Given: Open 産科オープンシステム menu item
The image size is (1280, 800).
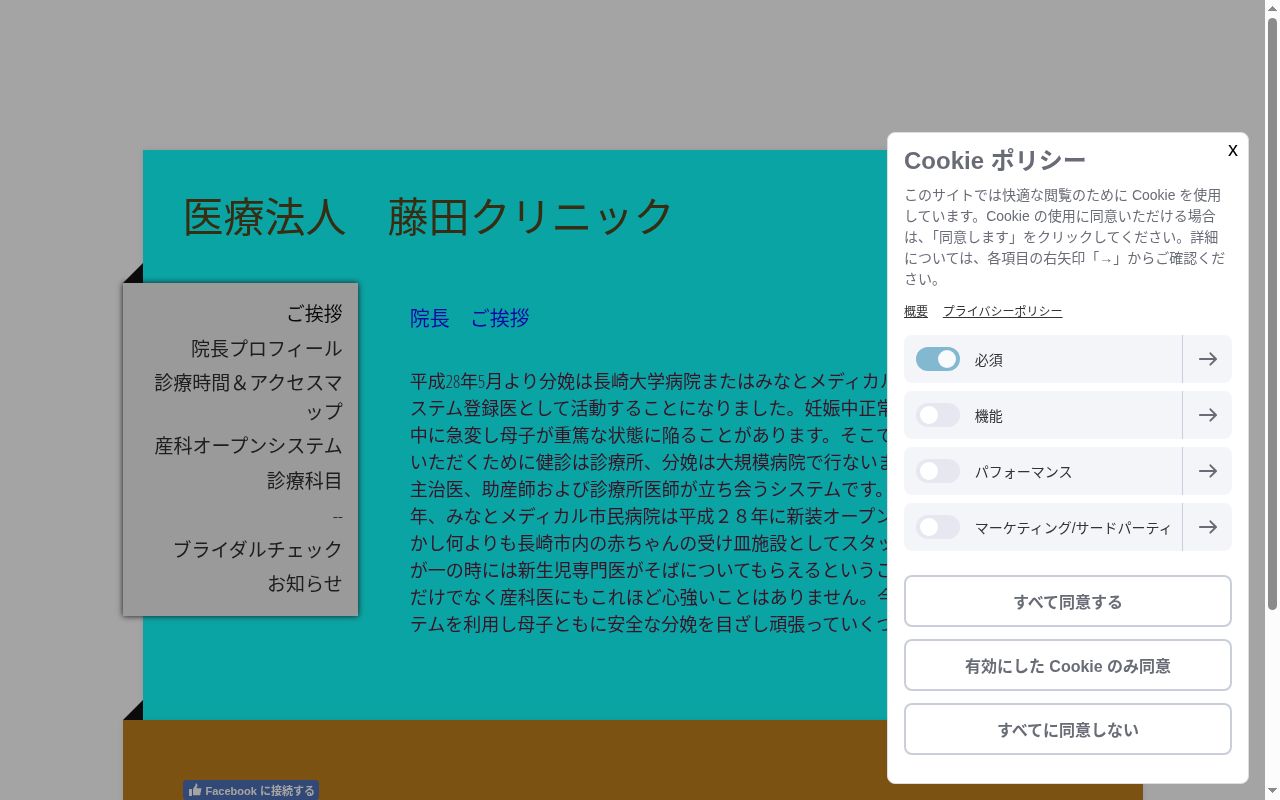Looking at the screenshot, I should pyautogui.click(x=248, y=446).
